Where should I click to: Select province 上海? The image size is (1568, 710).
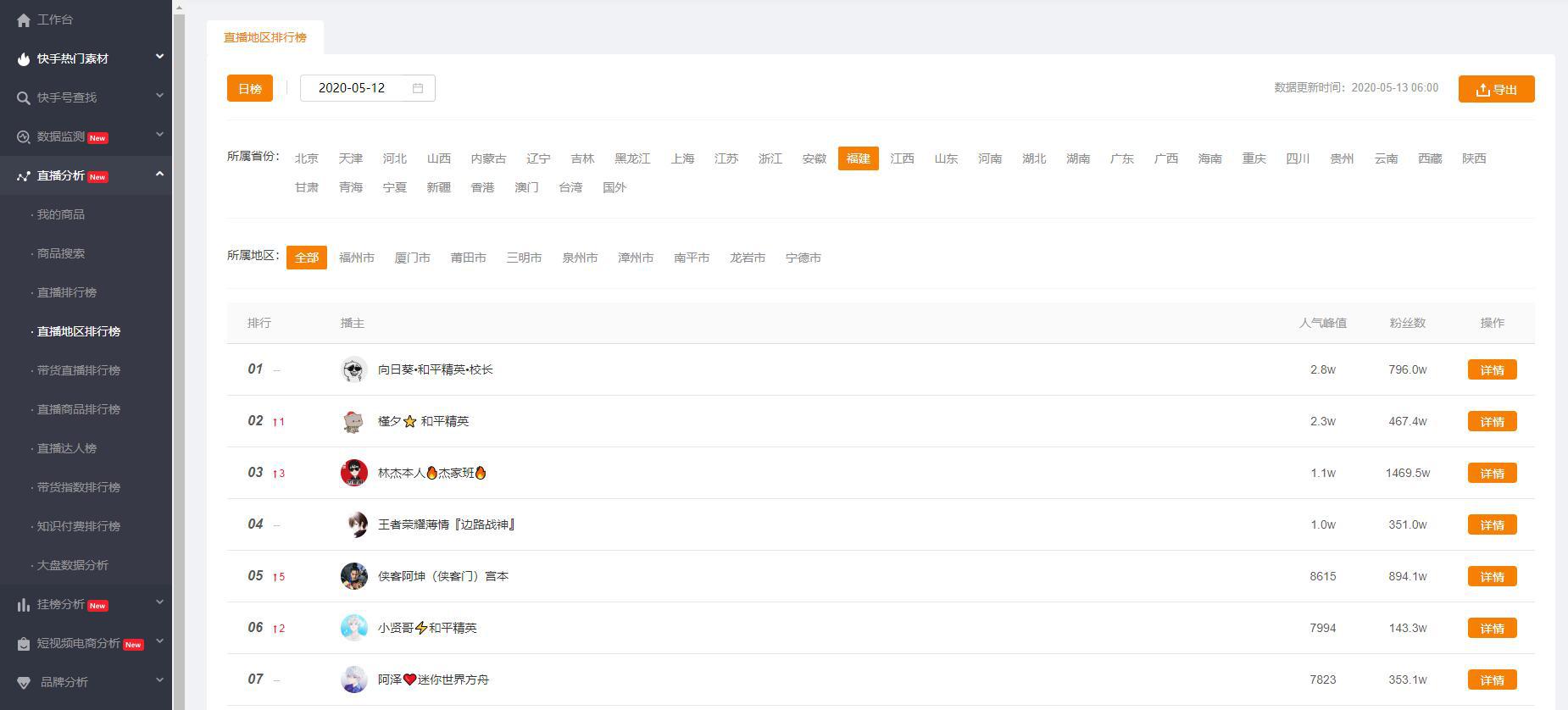pyautogui.click(x=682, y=158)
